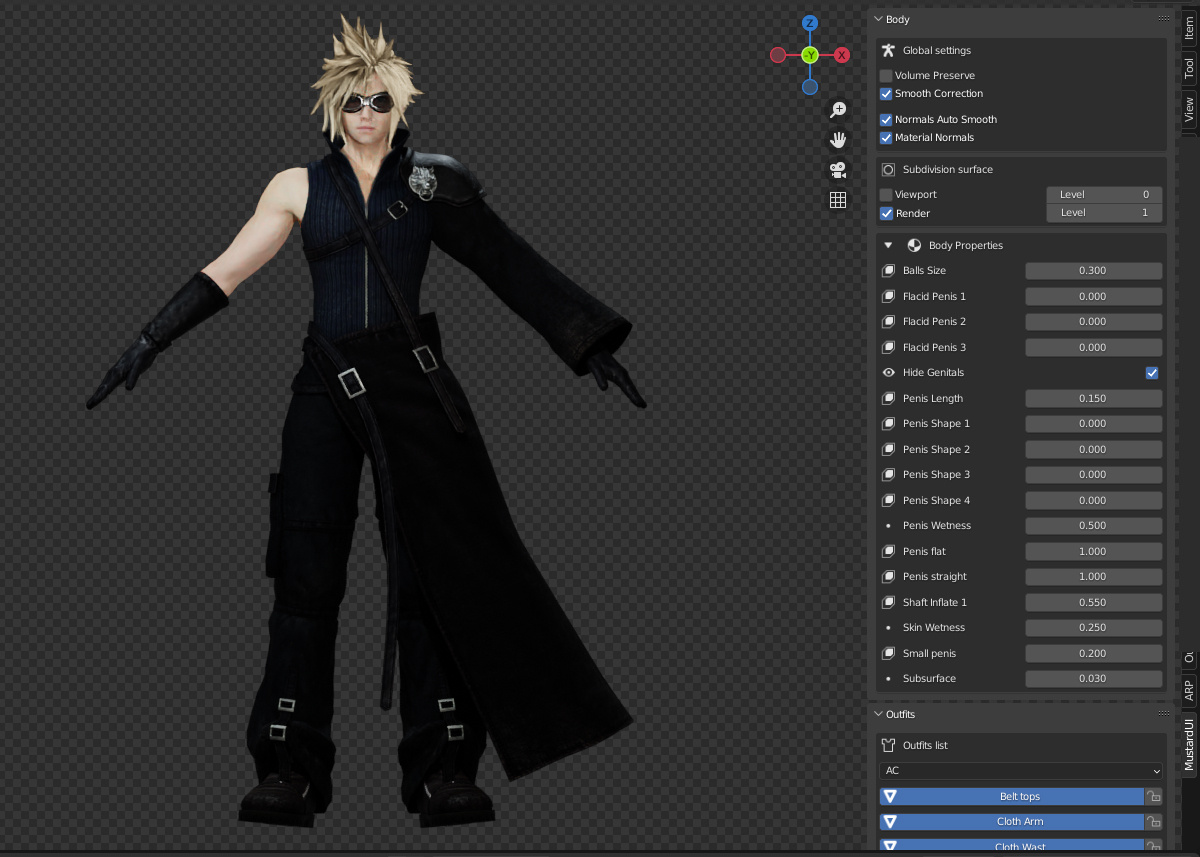Click the lock icon beside Cloth Arm
Image resolution: width=1200 pixels, height=857 pixels.
(x=1153, y=822)
